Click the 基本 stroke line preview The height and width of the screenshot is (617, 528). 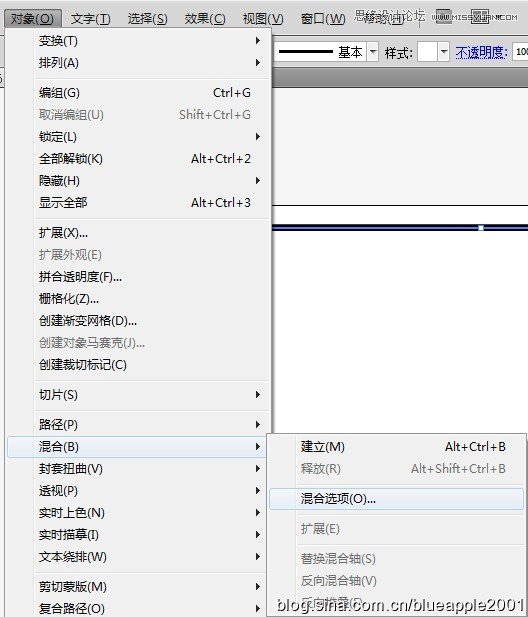coord(306,52)
